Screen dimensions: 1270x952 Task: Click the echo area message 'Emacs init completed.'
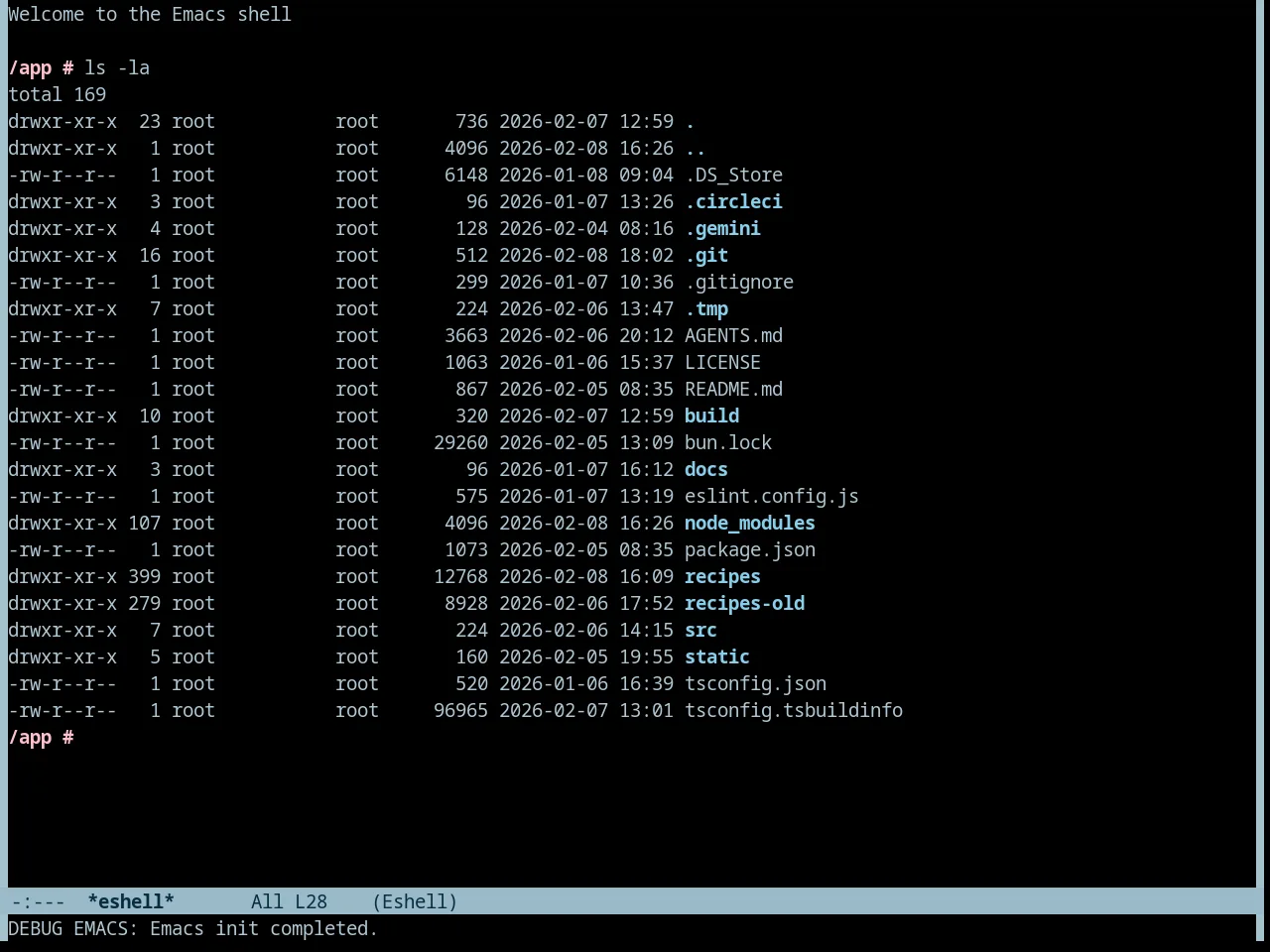coord(264,928)
